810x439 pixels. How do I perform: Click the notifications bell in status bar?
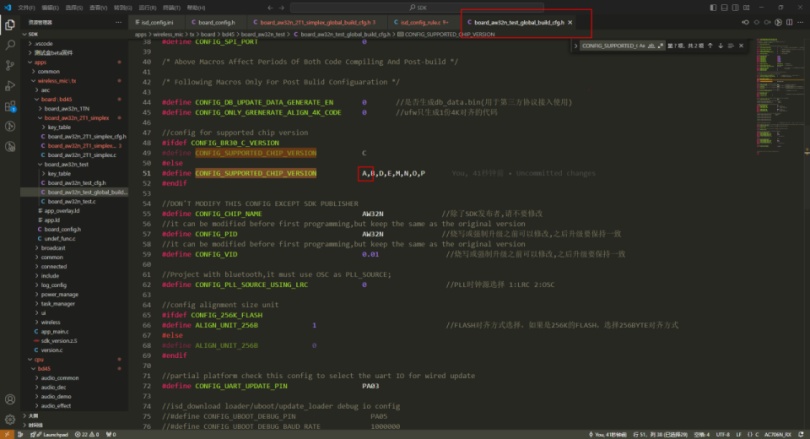click(x=801, y=434)
